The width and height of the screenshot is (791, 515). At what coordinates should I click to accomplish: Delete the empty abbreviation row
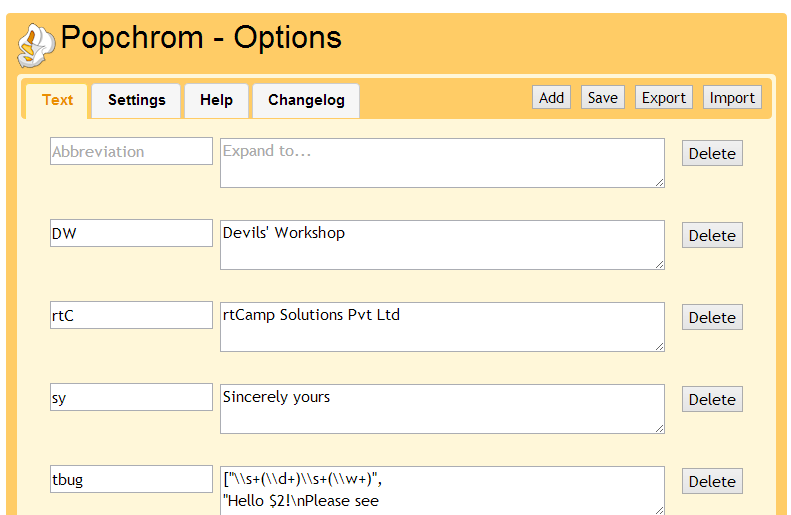pyautogui.click(x=712, y=153)
